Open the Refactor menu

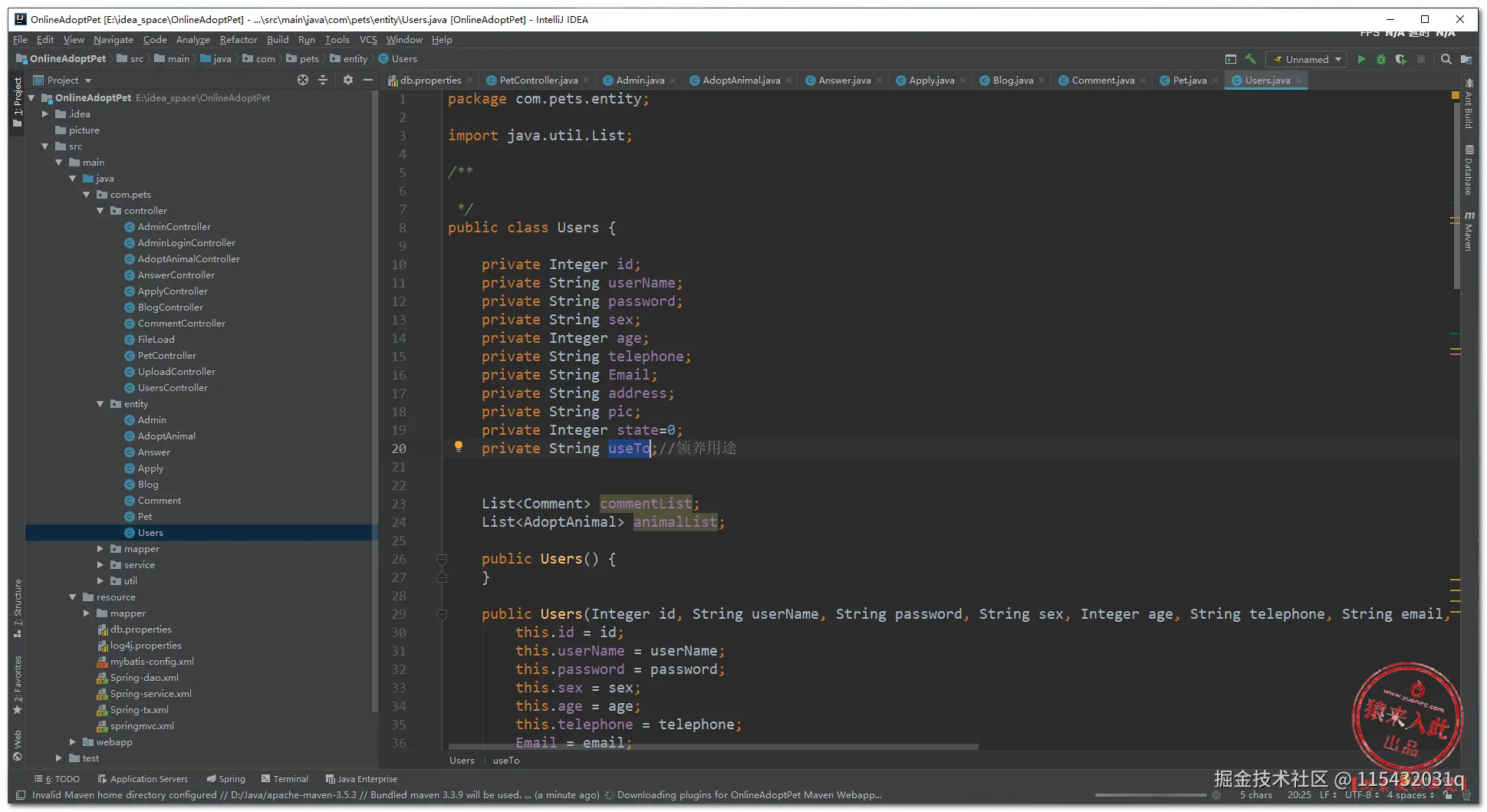239,40
